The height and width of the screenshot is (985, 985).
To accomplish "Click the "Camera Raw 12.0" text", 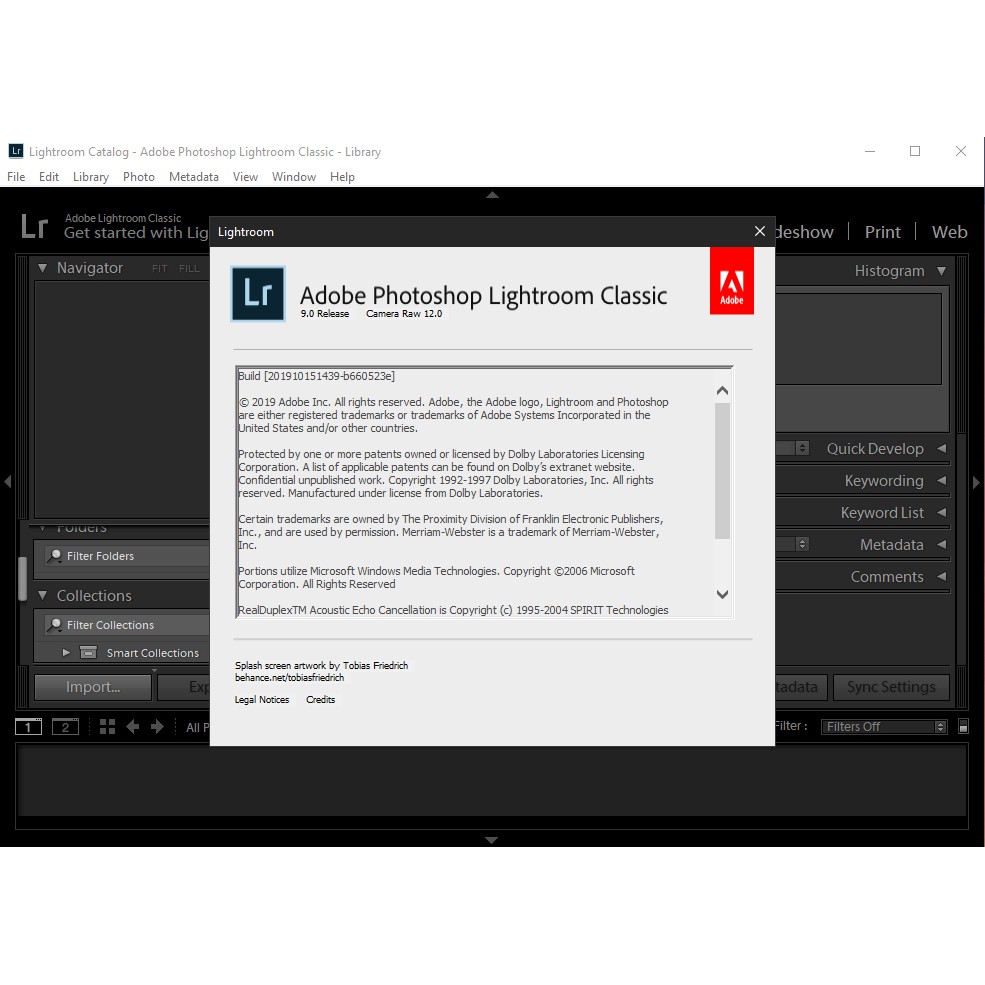I will [404, 313].
